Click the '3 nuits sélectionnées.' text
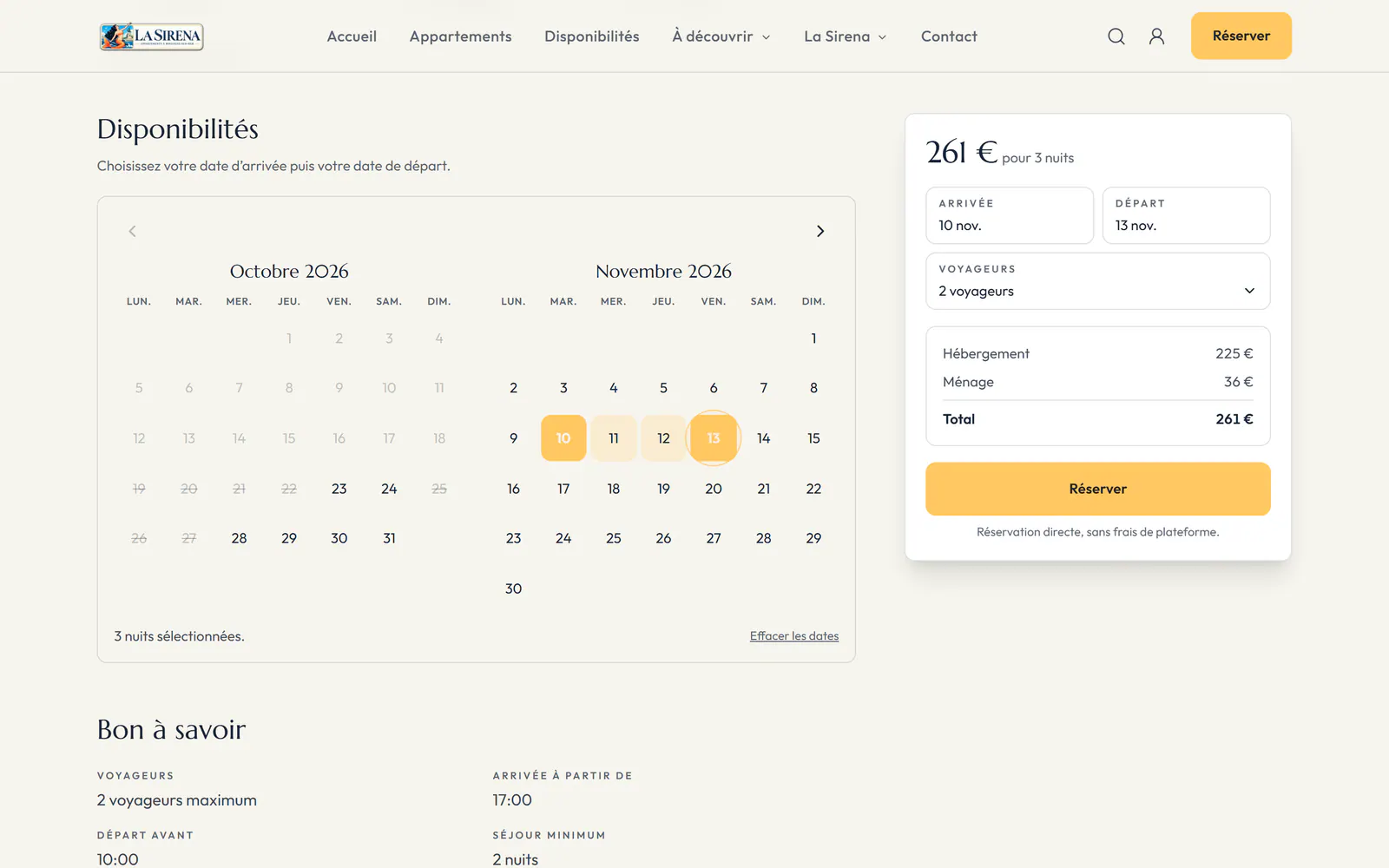1389x868 pixels. (180, 636)
